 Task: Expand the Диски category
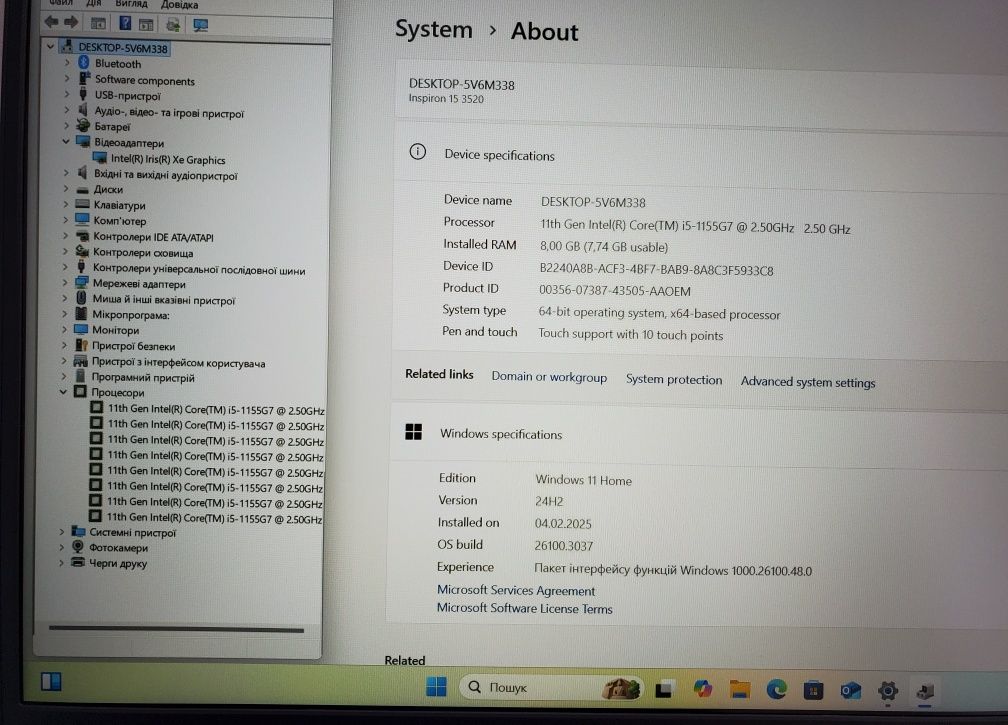(66, 189)
